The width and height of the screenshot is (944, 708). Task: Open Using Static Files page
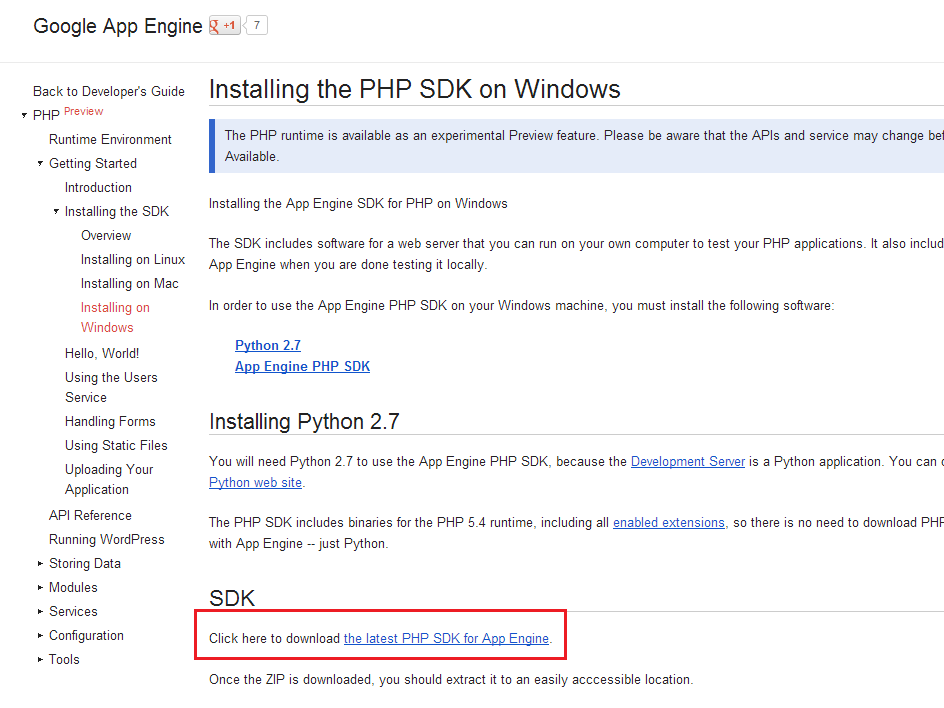pos(116,446)
